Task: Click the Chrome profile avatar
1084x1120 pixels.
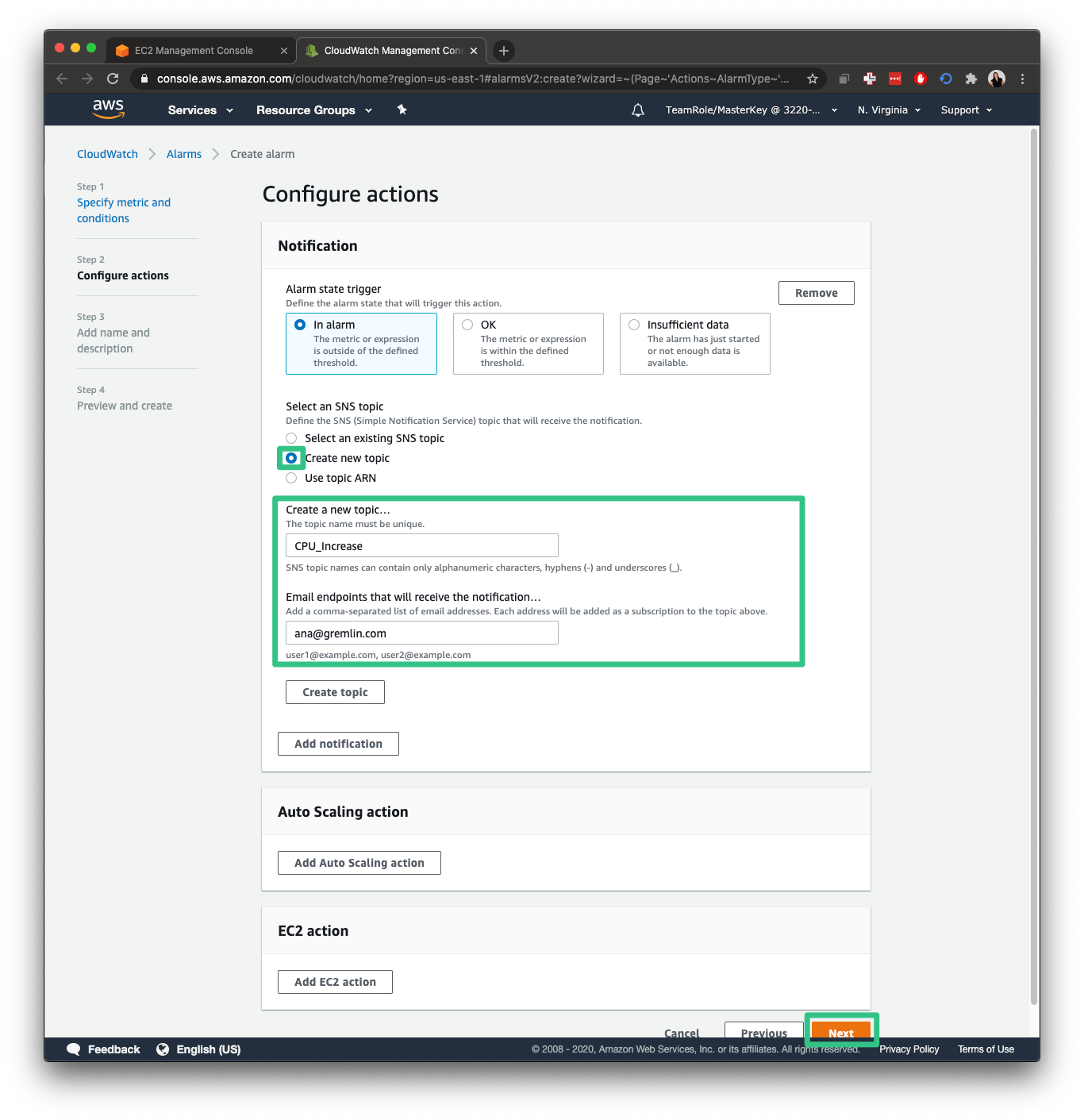Action: [x=997, y=79]
